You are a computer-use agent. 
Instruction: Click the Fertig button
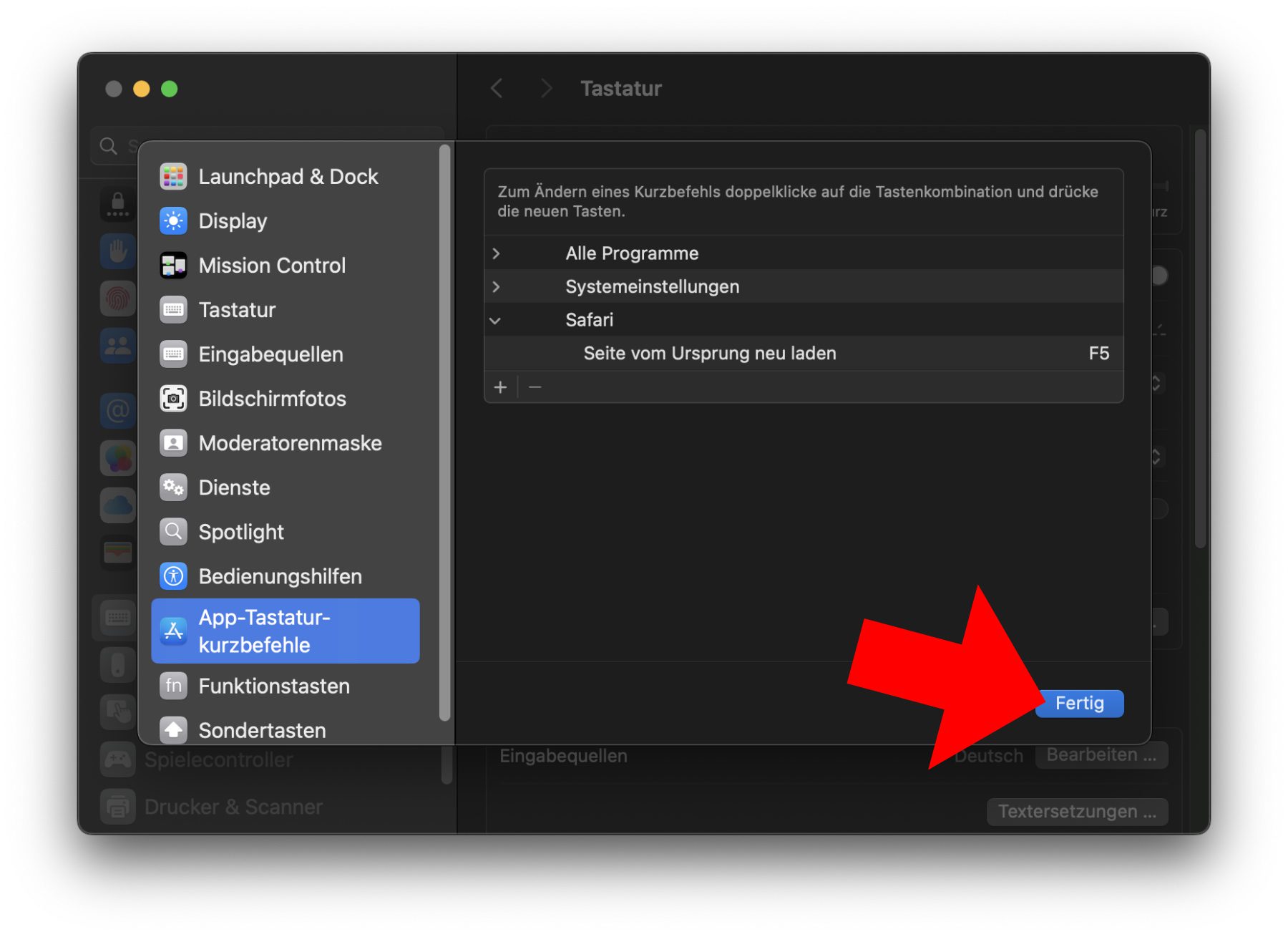coord(1079,704)
